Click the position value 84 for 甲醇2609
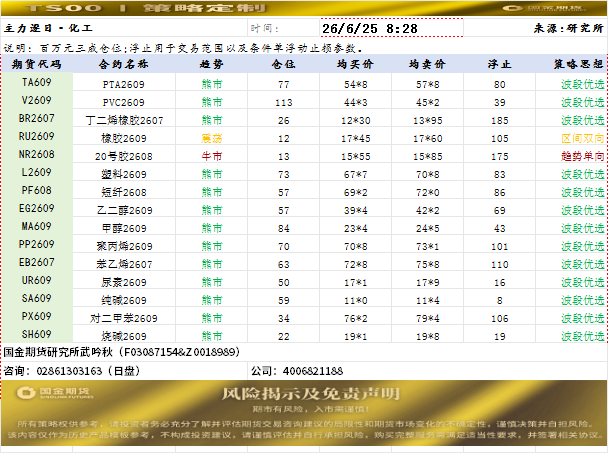The image size is (608, 453). [283, 228]
